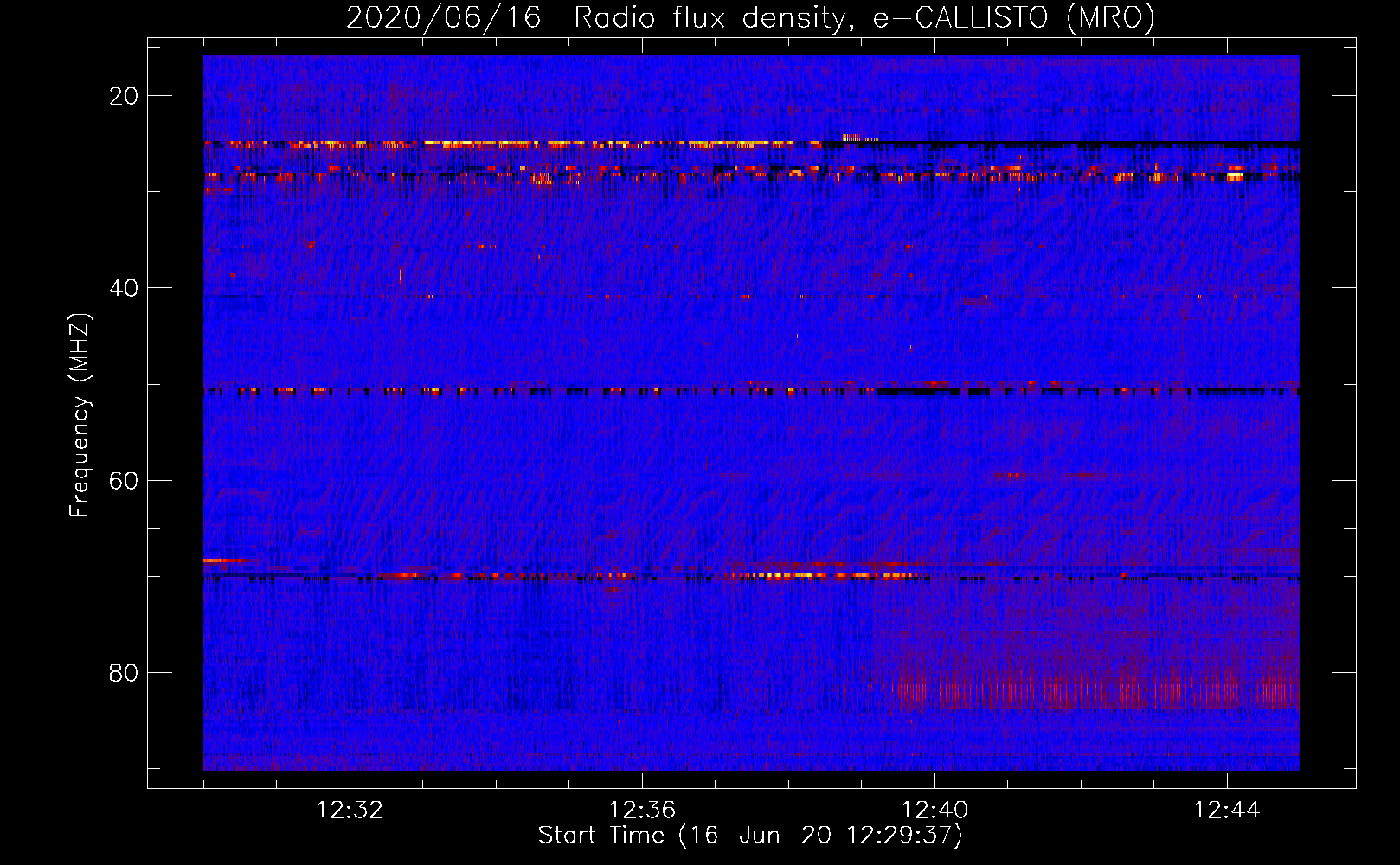Click the 12:44 time tick label
Image resolution: width=1400 pixels, height=865 pixels.
click(x=1227, y=811)
